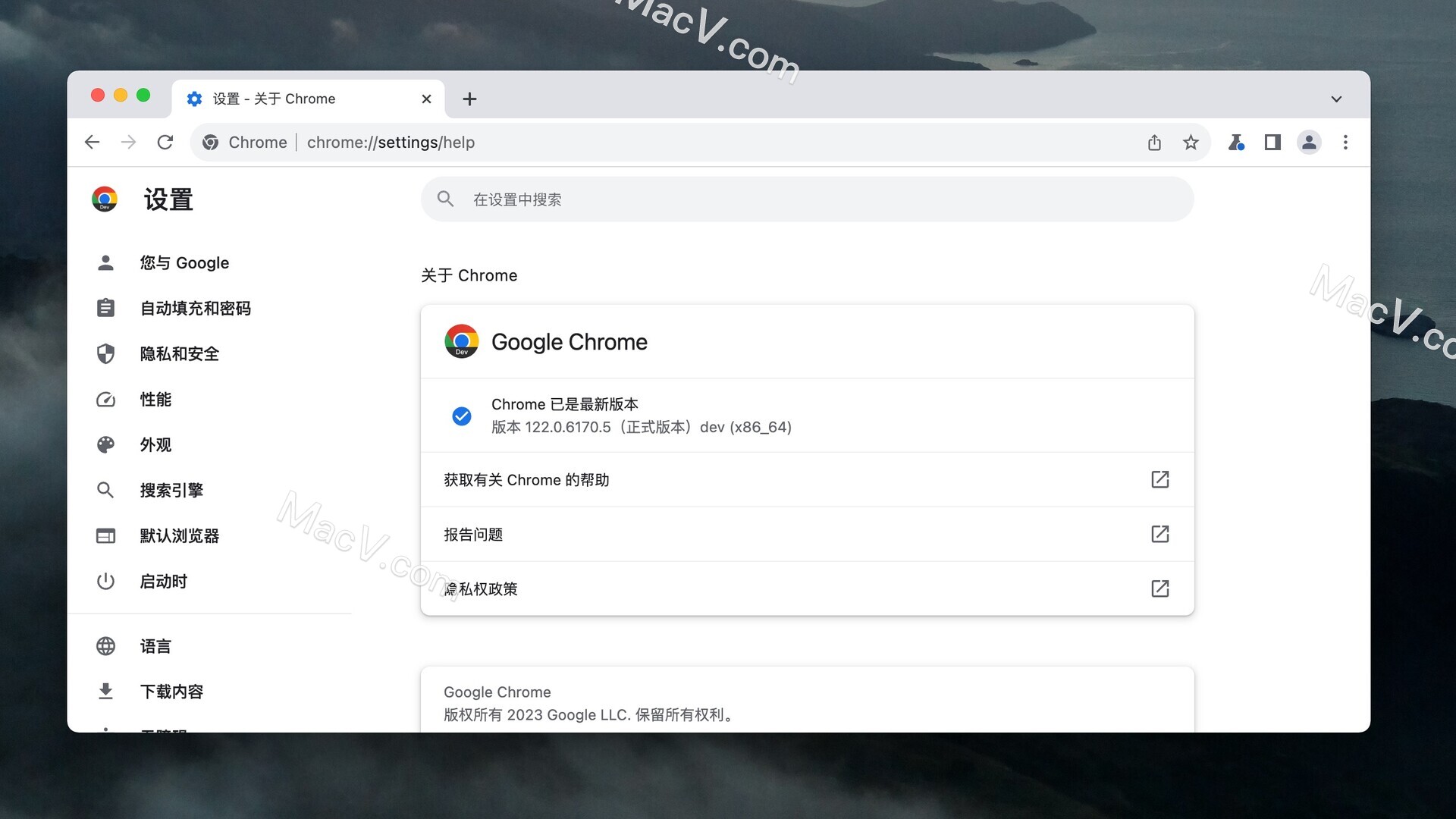Reload the settings page
This screenshot has height=819, width=1456.
(165, 143)
